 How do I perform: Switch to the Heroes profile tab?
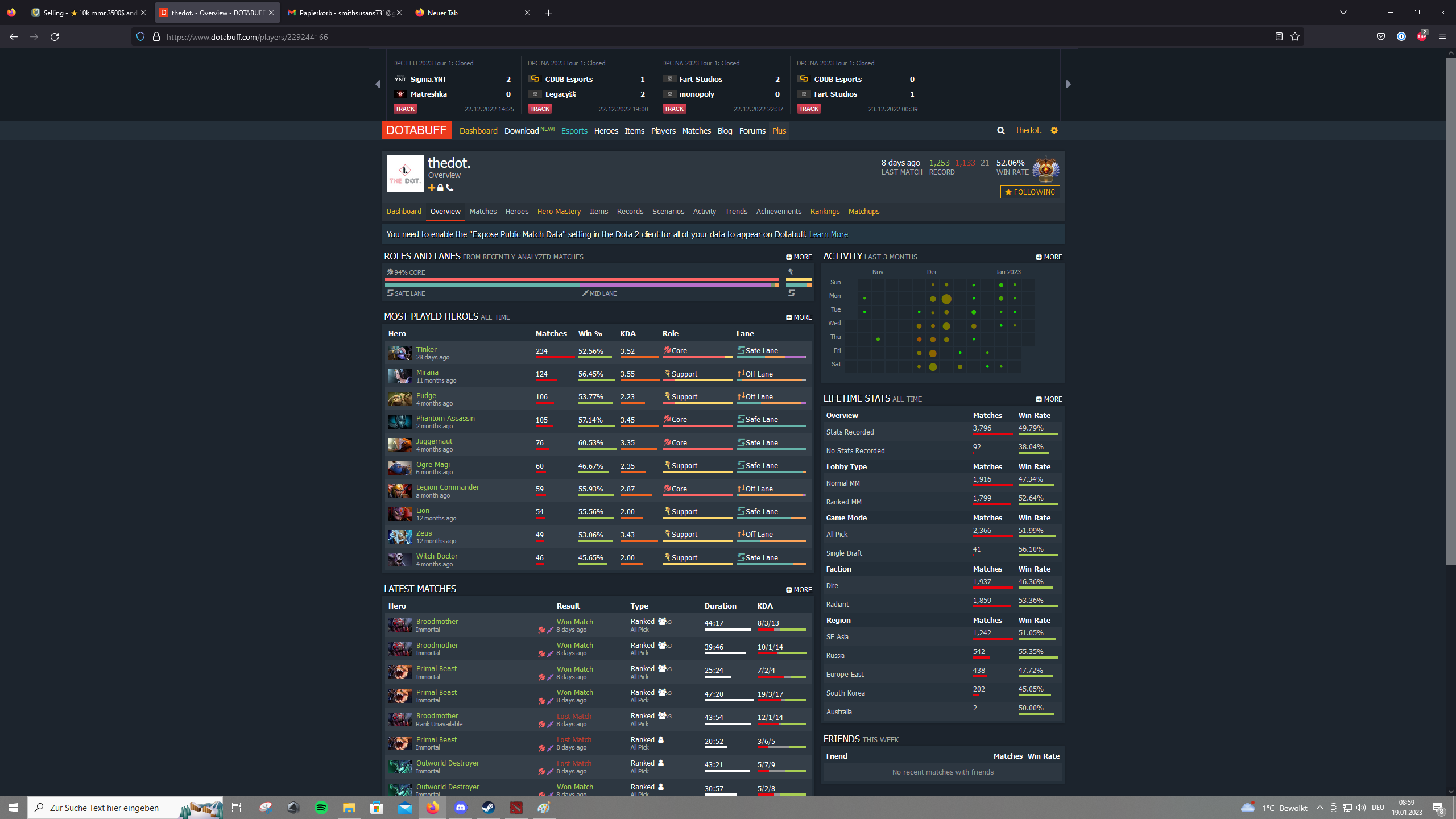(x=517, y=212)
